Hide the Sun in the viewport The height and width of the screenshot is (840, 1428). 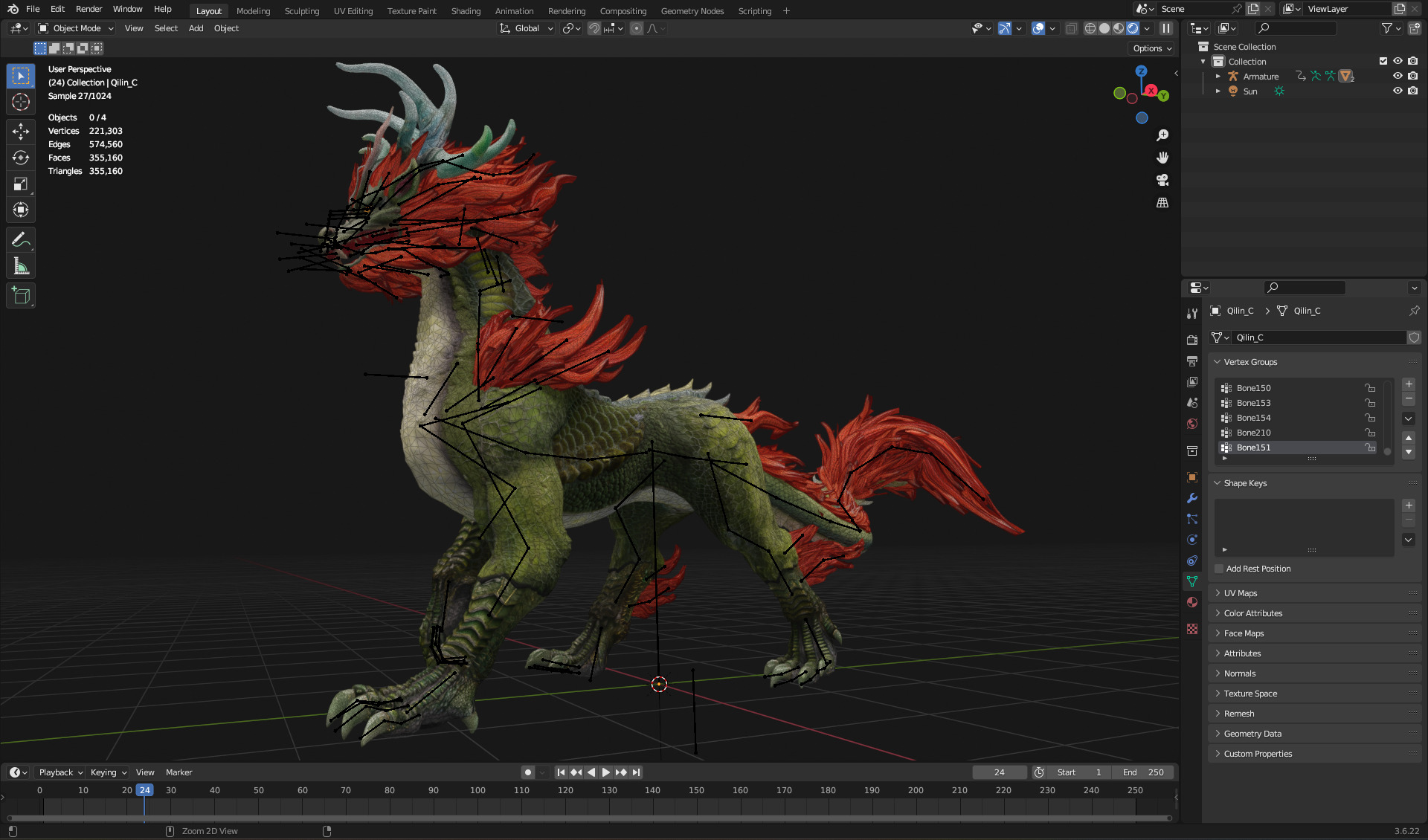tap(1398, 91)
